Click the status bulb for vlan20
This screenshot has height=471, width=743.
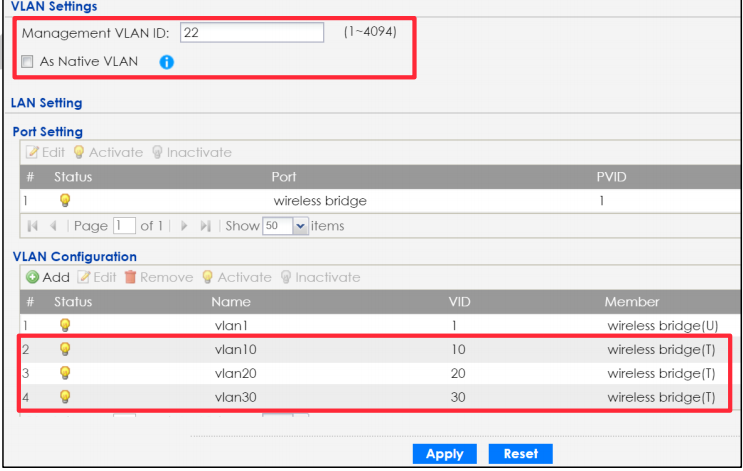[65, 373]
